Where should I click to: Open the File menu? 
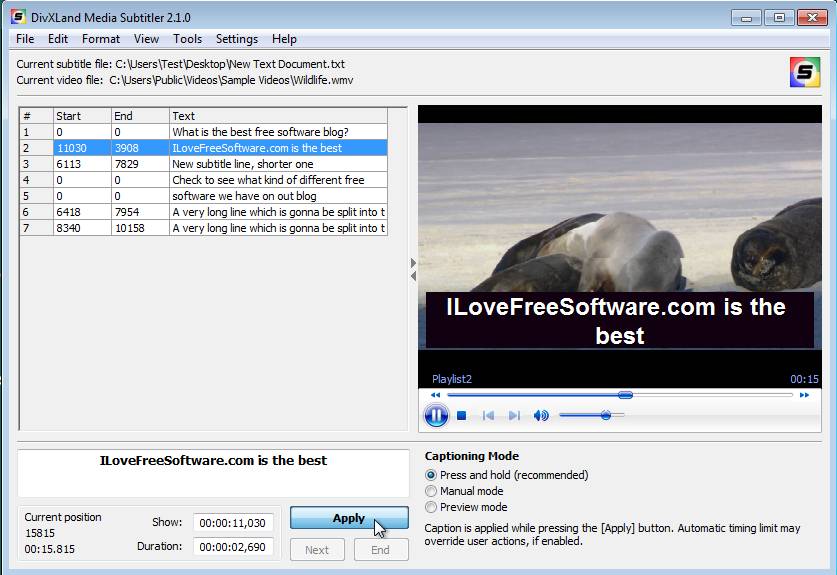[x=25, y=39]
